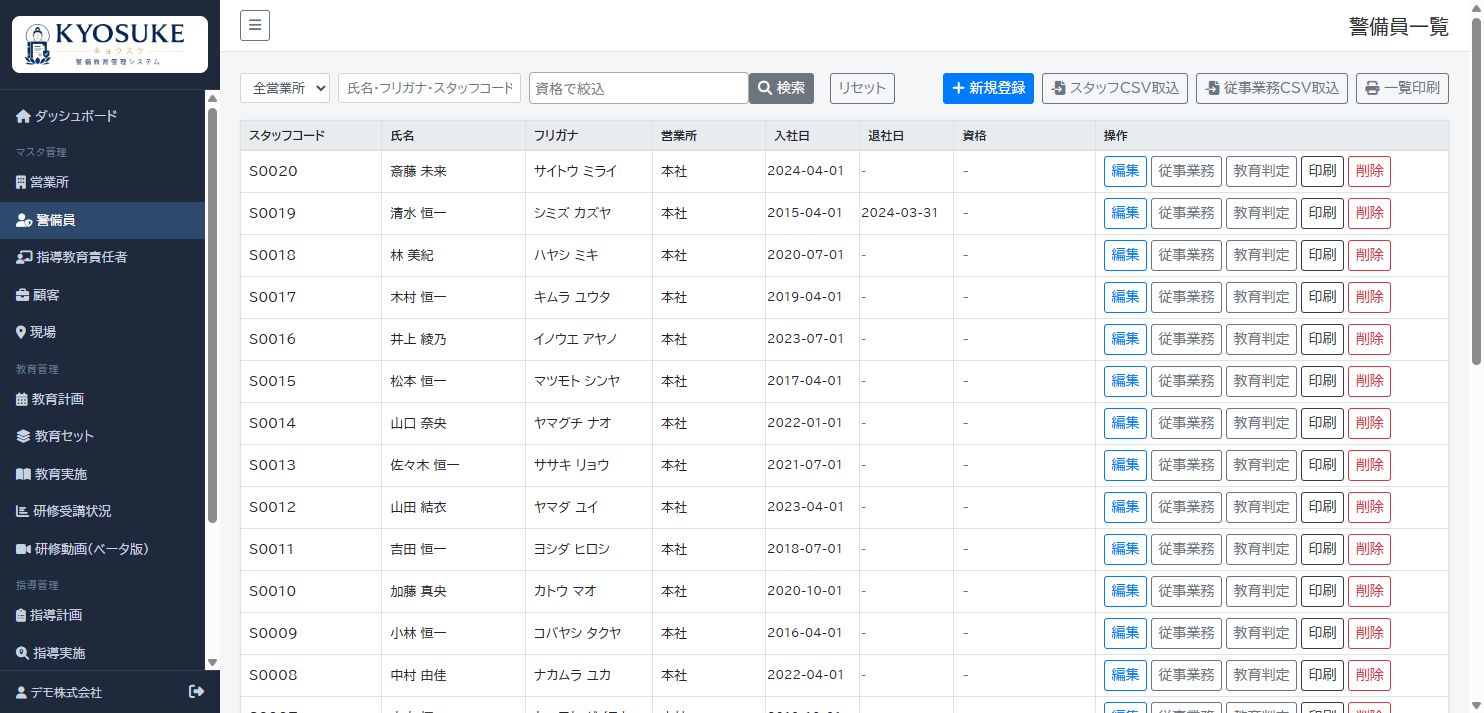Select 警備員 in the sidebar
Viewport: 1484px width, 713px height.
click(x=102, y=220)
